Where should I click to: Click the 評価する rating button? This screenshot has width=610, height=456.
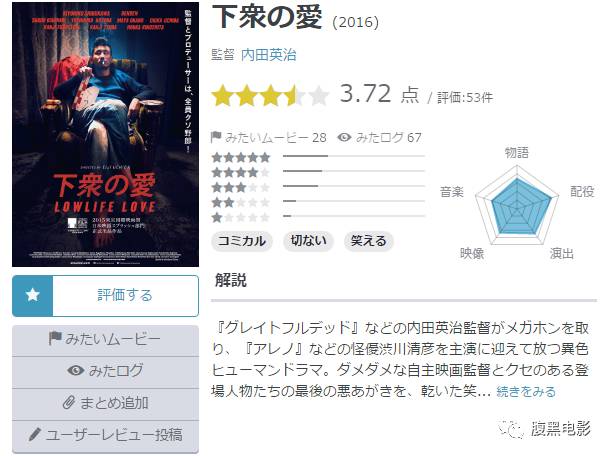[105, 296]
